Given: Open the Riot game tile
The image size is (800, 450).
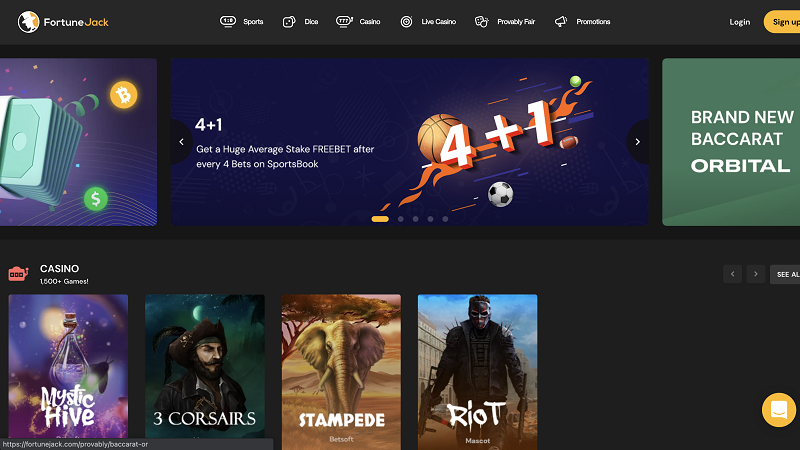Looking at the screenshot, I should (478, 370).
